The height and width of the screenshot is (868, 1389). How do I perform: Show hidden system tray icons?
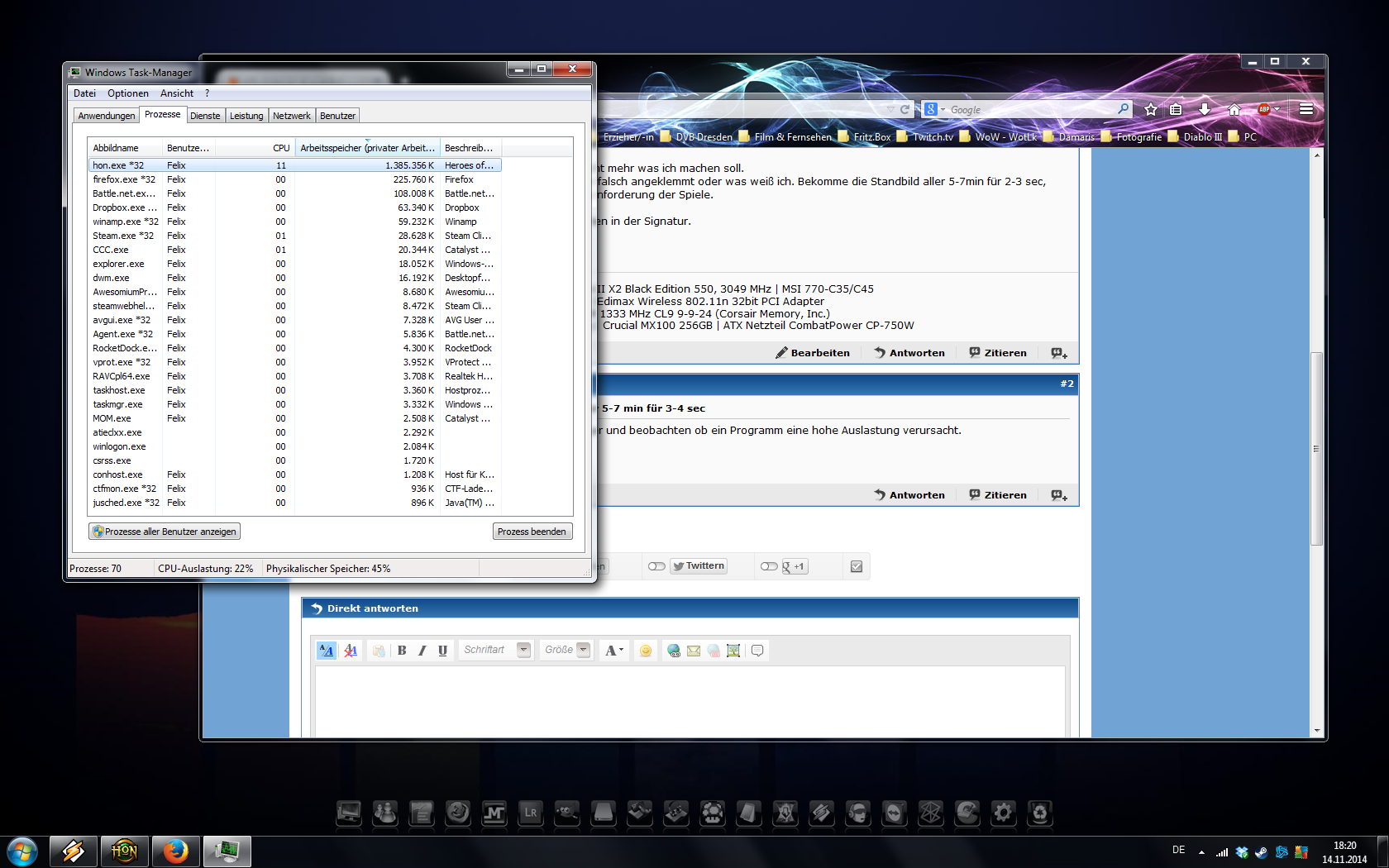[1201, 851]
